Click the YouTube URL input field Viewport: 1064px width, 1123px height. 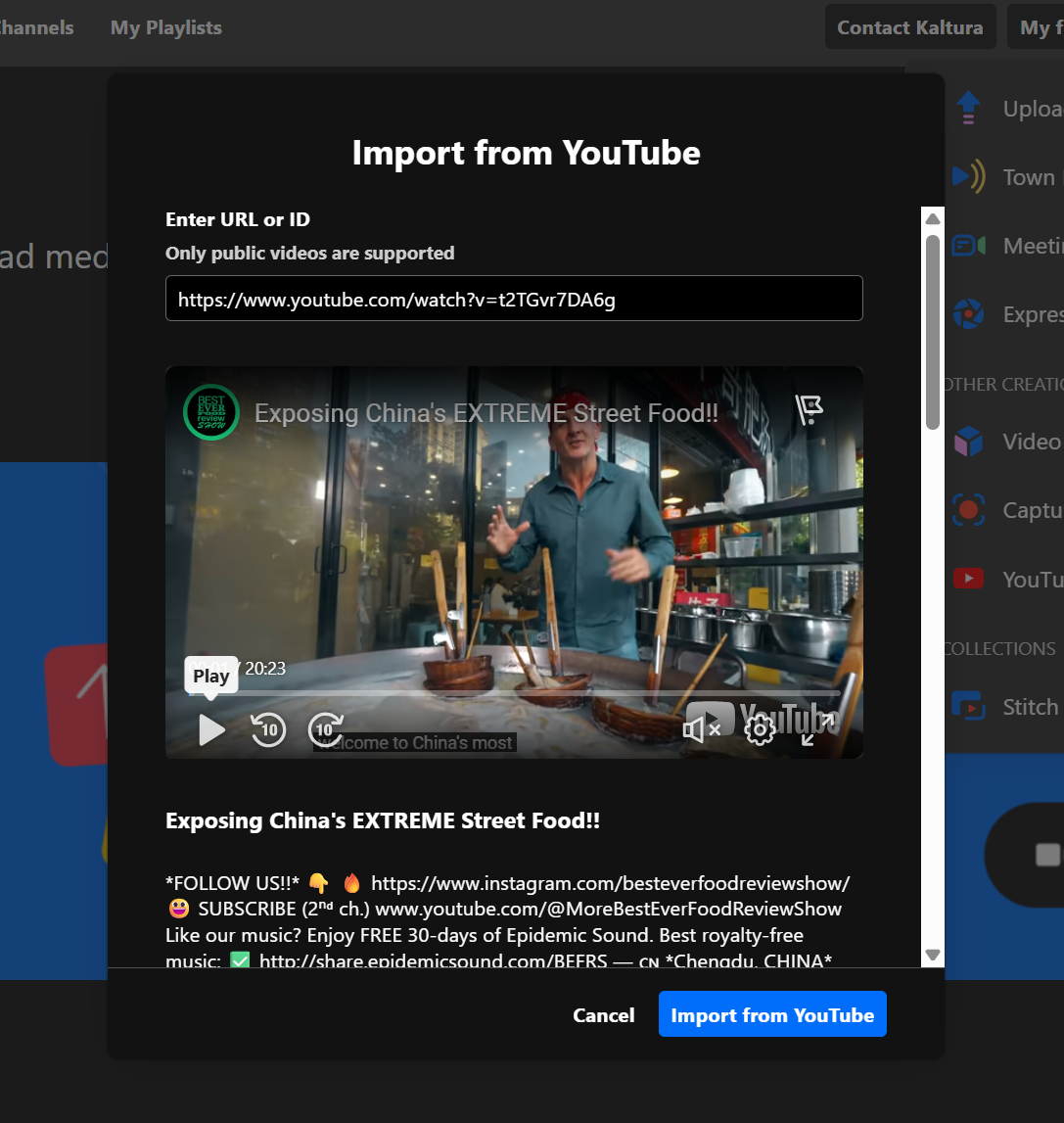pyautogui.click(x=514, y=299)
